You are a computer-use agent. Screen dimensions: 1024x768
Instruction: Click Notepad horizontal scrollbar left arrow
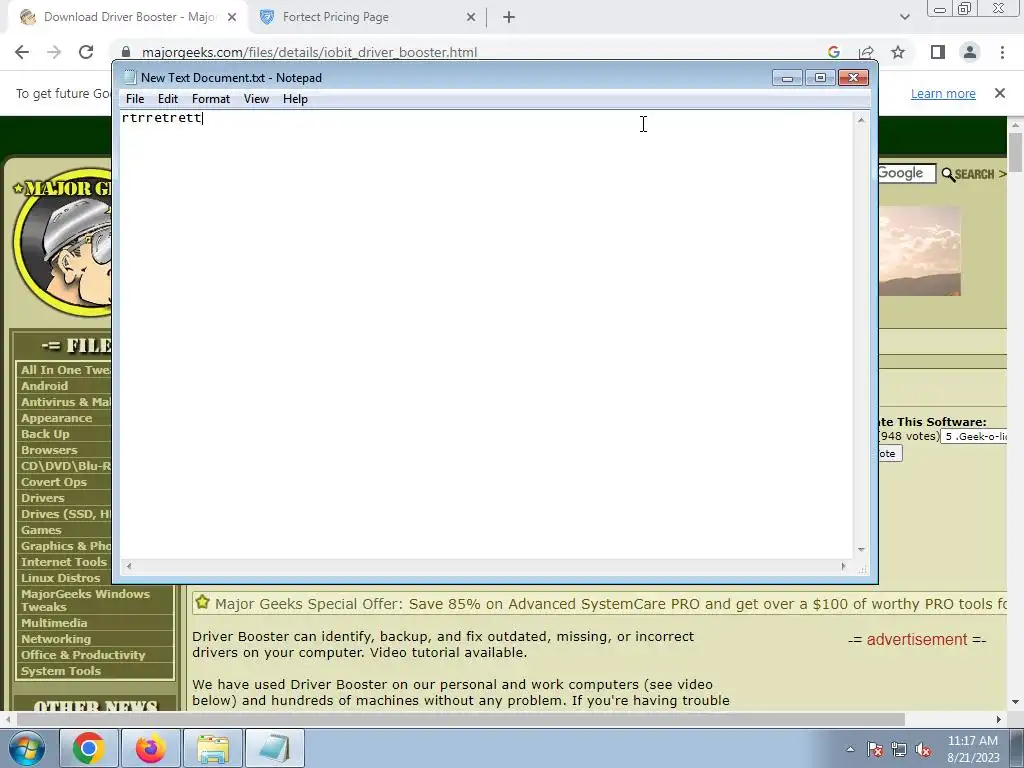pyautogui.click(x=129, y=566)
